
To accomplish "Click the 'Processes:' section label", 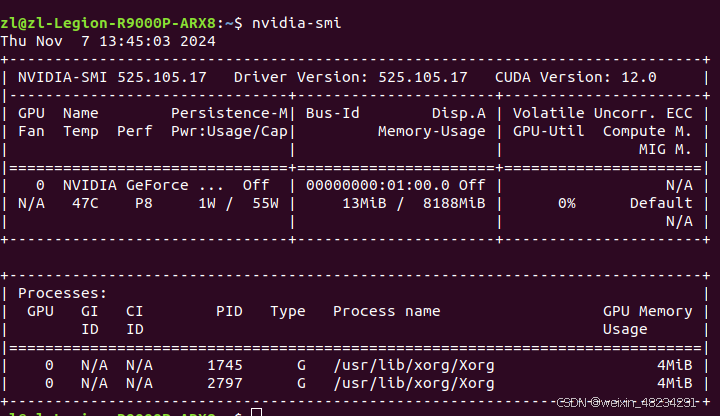I will [x=62, y=293].
